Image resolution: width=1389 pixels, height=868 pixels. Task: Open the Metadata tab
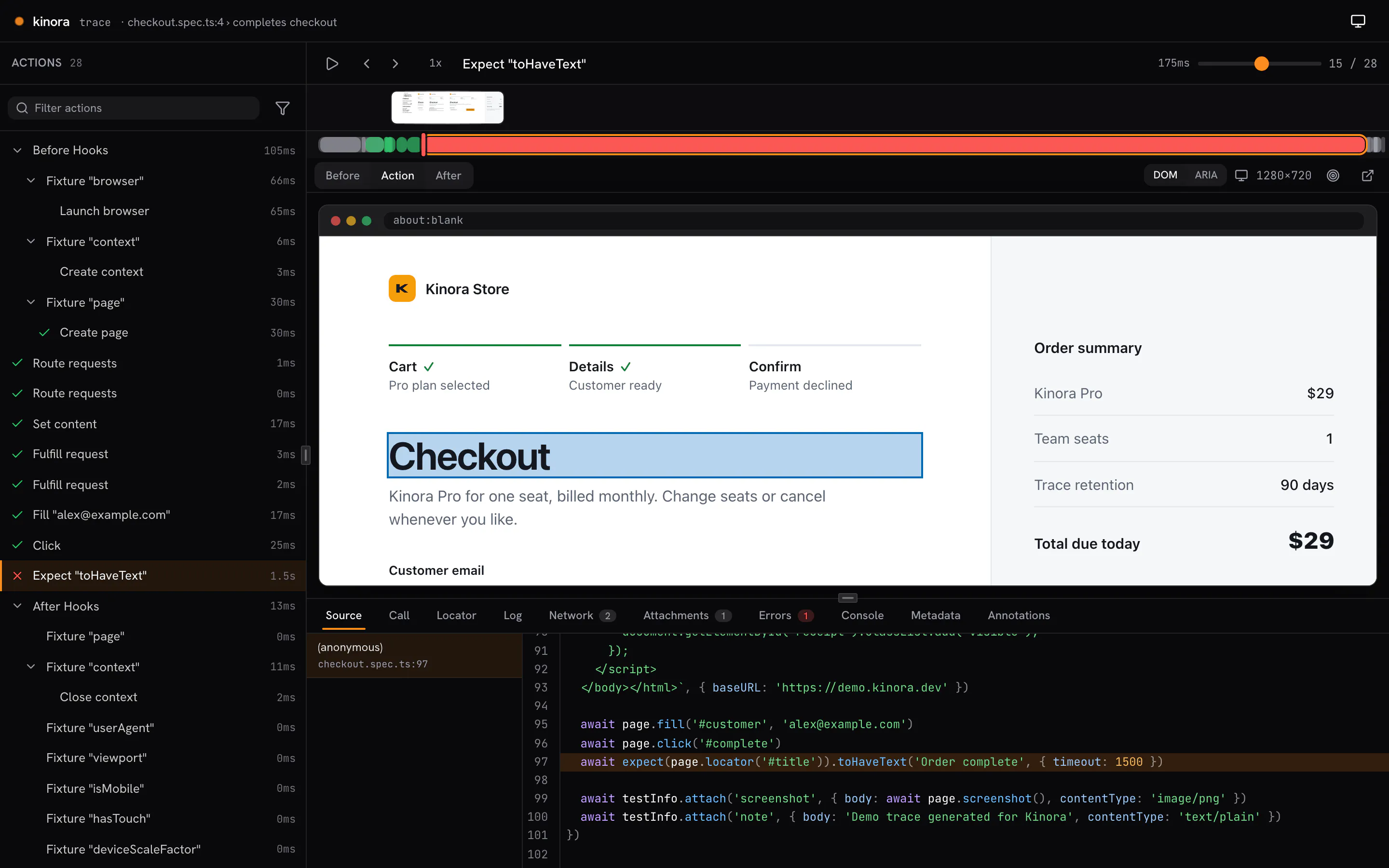pyautogui.click(x=935, y=615)
